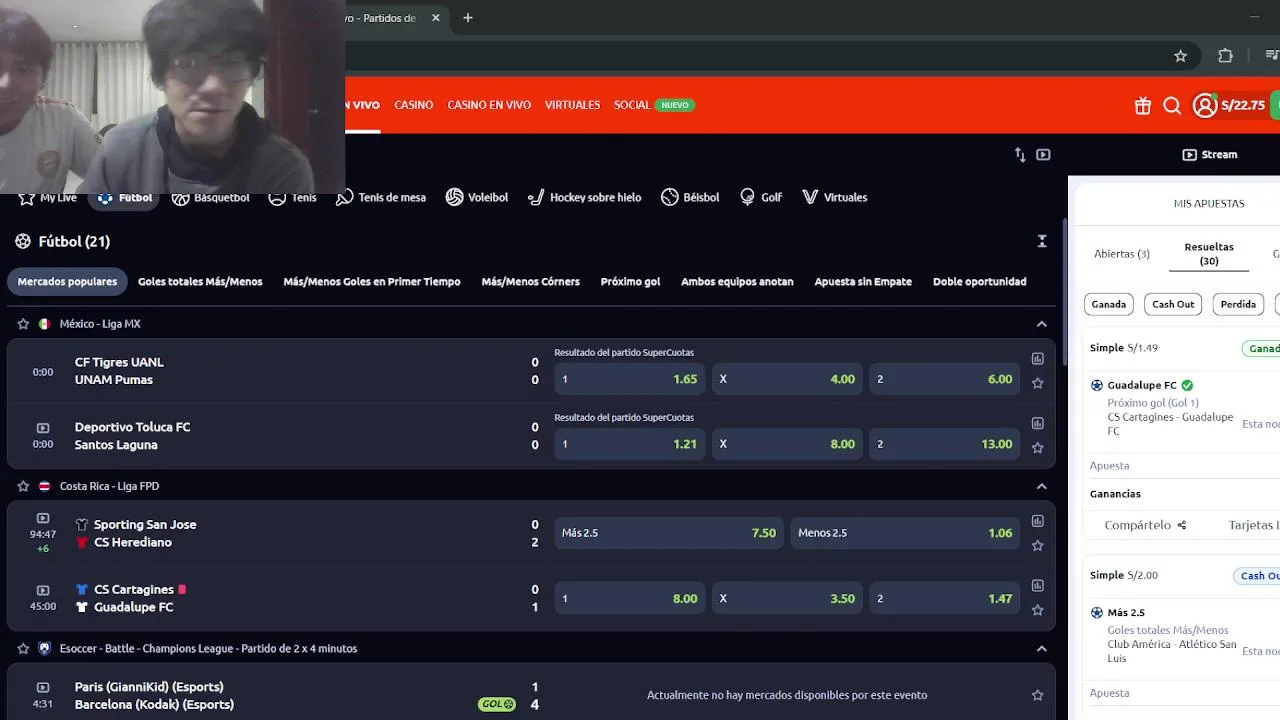The width and height of the screenshot is (1280, 720).
Task: Select Béisbol sport
Action: (690, 197)
